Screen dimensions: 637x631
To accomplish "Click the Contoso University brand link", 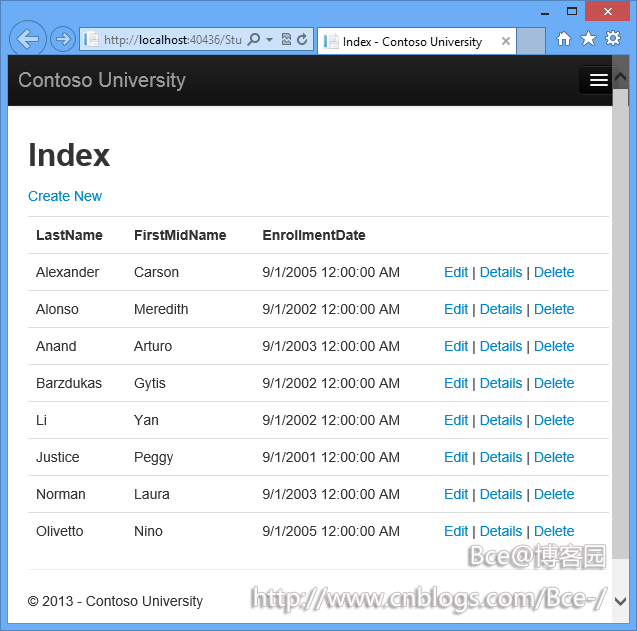I will click(x=102, y=80).
